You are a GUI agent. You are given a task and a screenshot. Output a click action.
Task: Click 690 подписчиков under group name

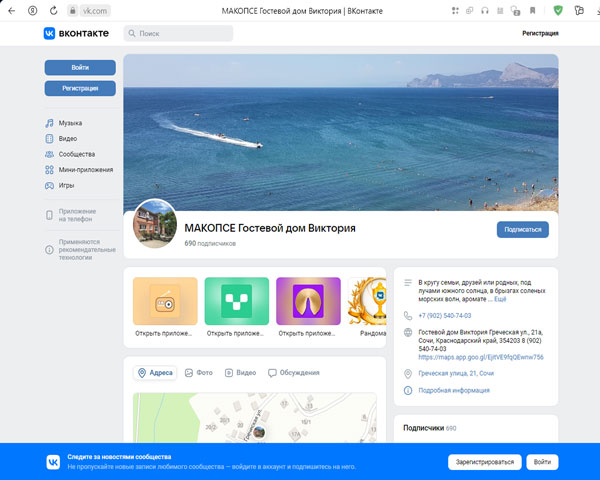[x=210, y=243]
